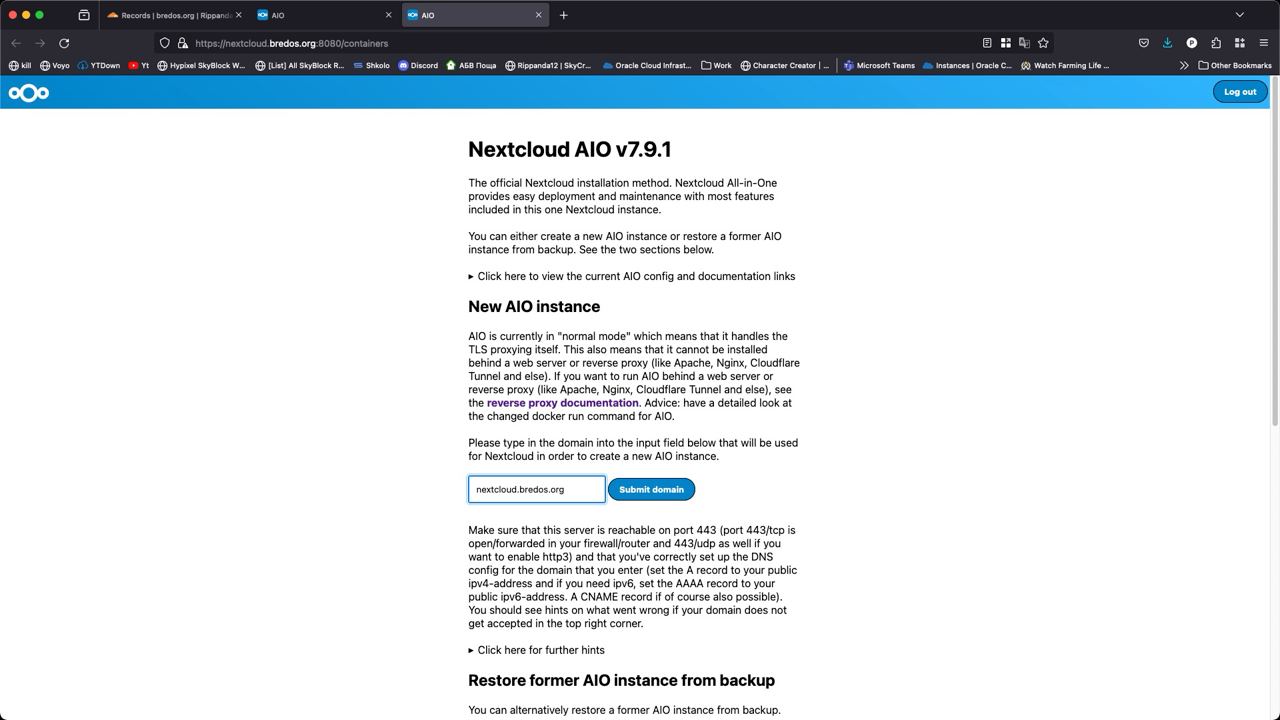Open Discord bookmark
This screenshot has height=720, width=1280.
pos(418,66)
